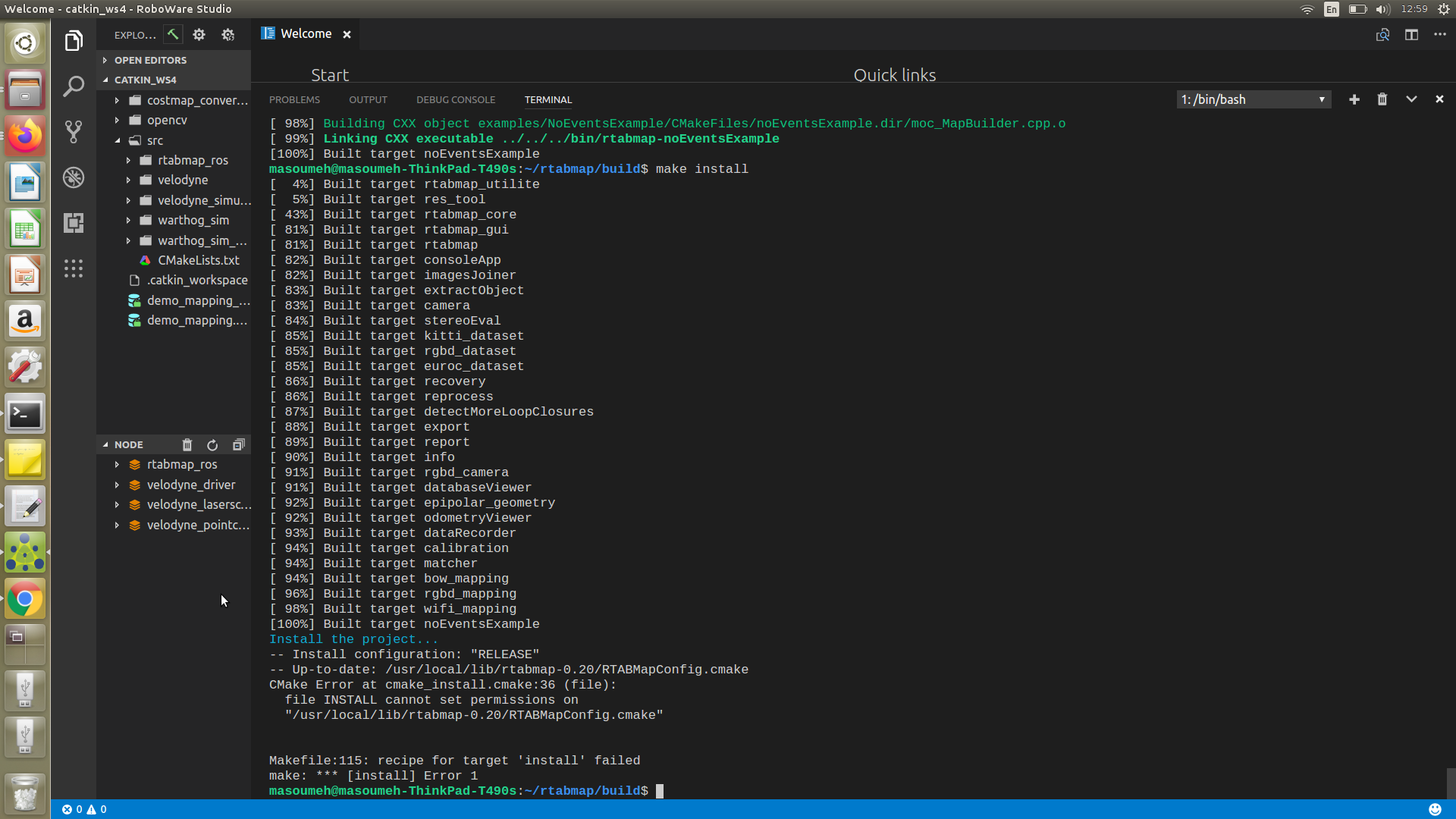Expand the rtabmap_ros folder under src

click(x=193, y=160)
